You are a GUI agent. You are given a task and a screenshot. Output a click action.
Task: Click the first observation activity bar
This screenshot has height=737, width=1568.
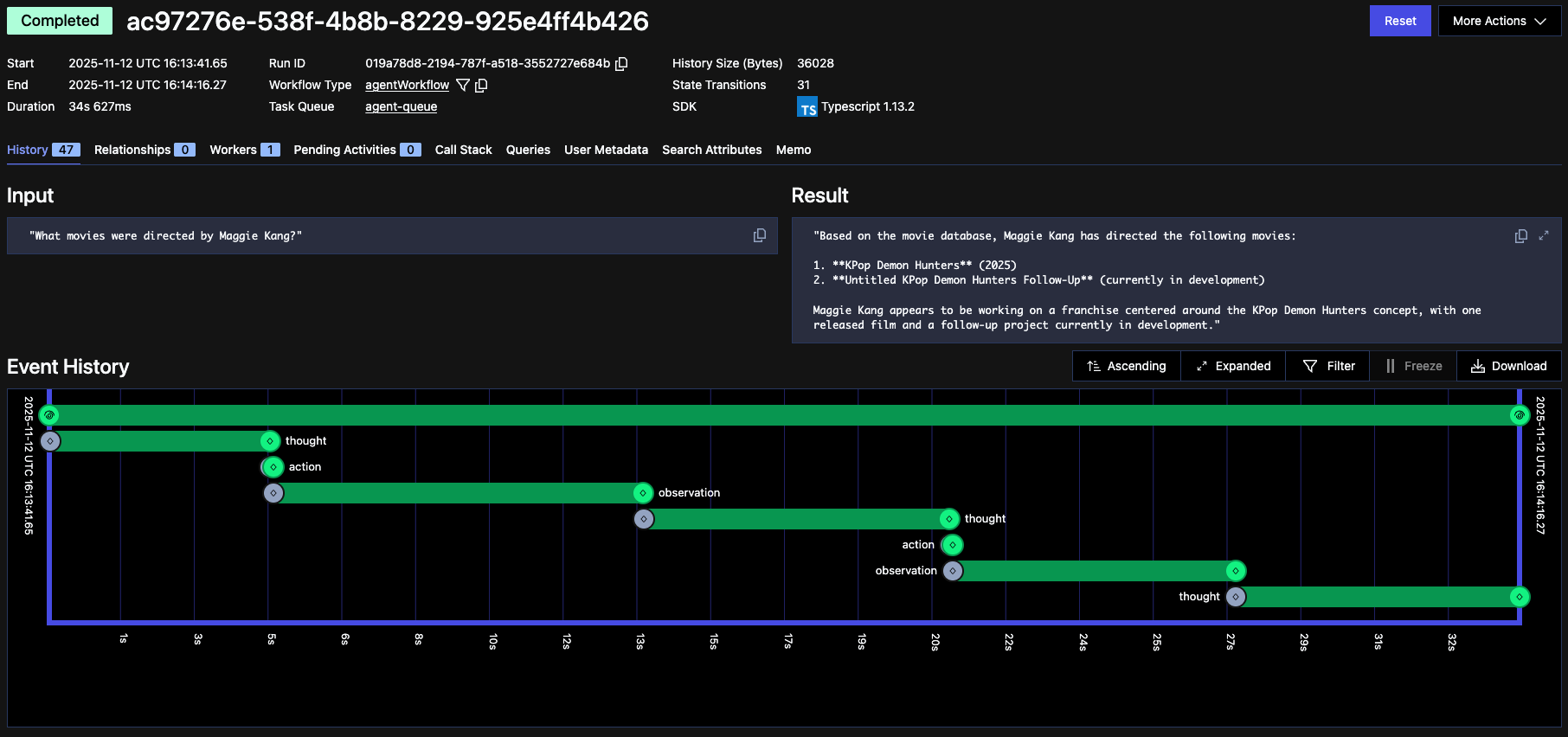coord(458,493)
